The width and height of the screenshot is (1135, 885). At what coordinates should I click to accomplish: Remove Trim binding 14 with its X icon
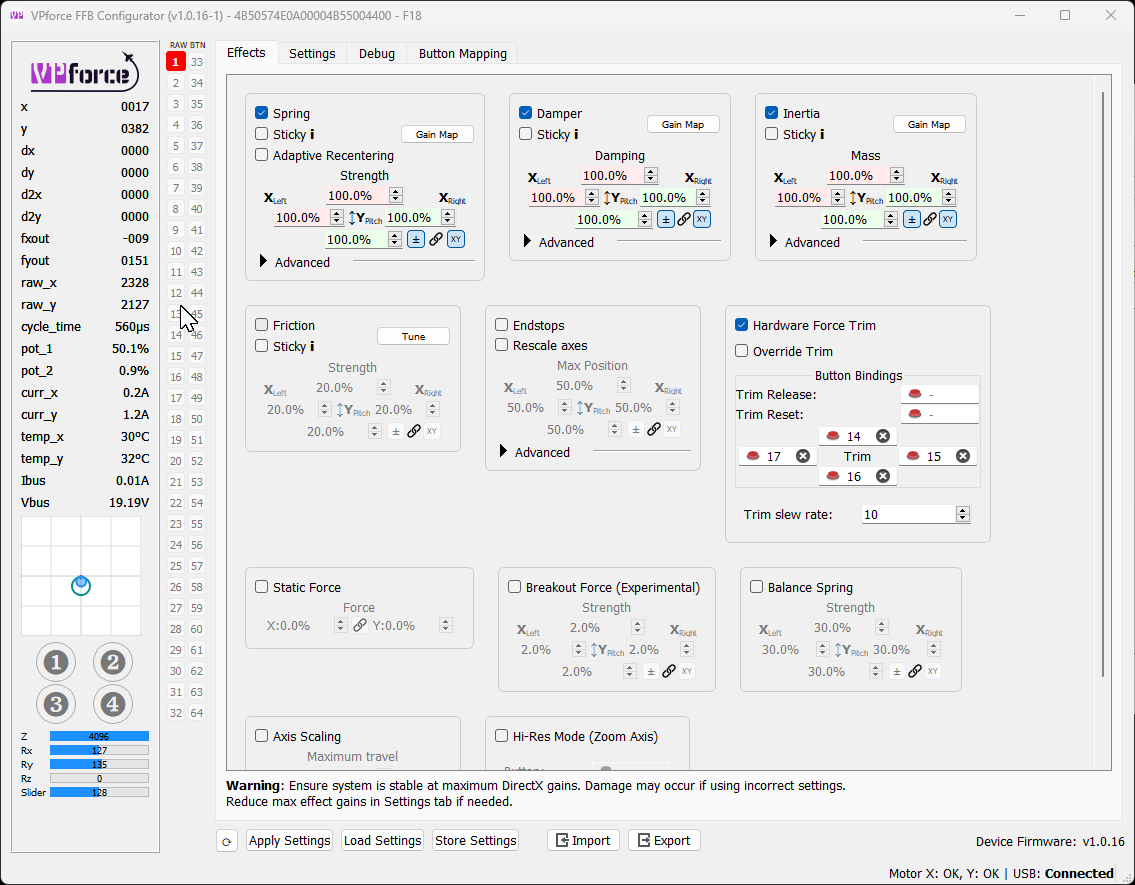(x=883, y=435)
